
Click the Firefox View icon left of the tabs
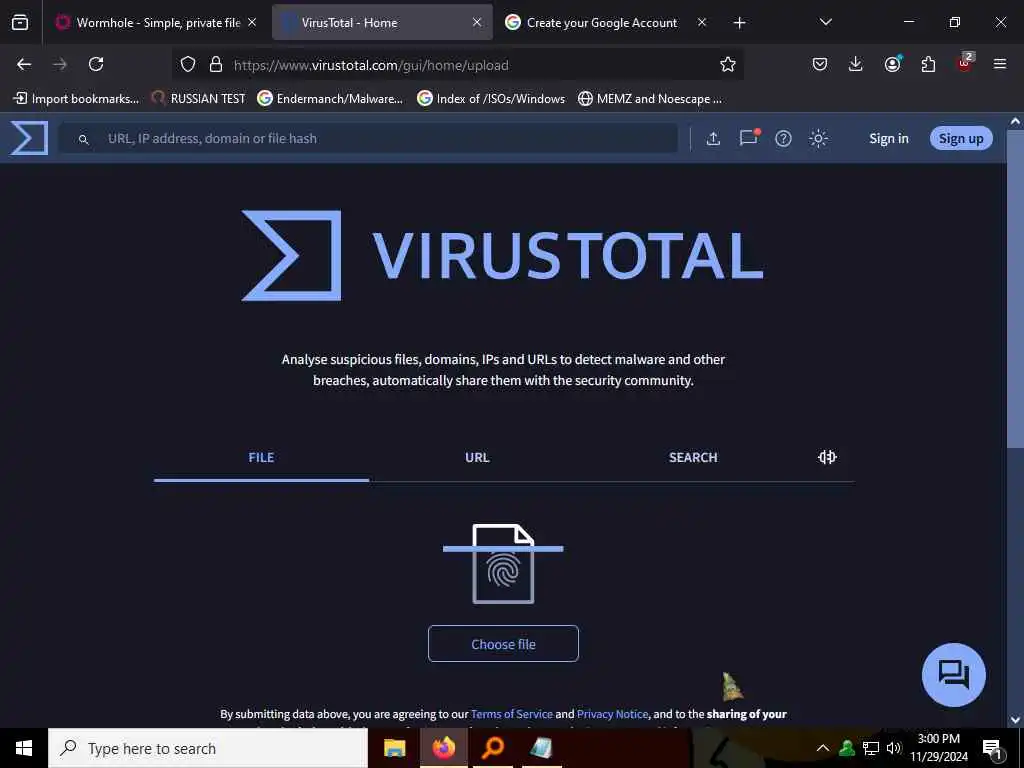pos(20,23)
